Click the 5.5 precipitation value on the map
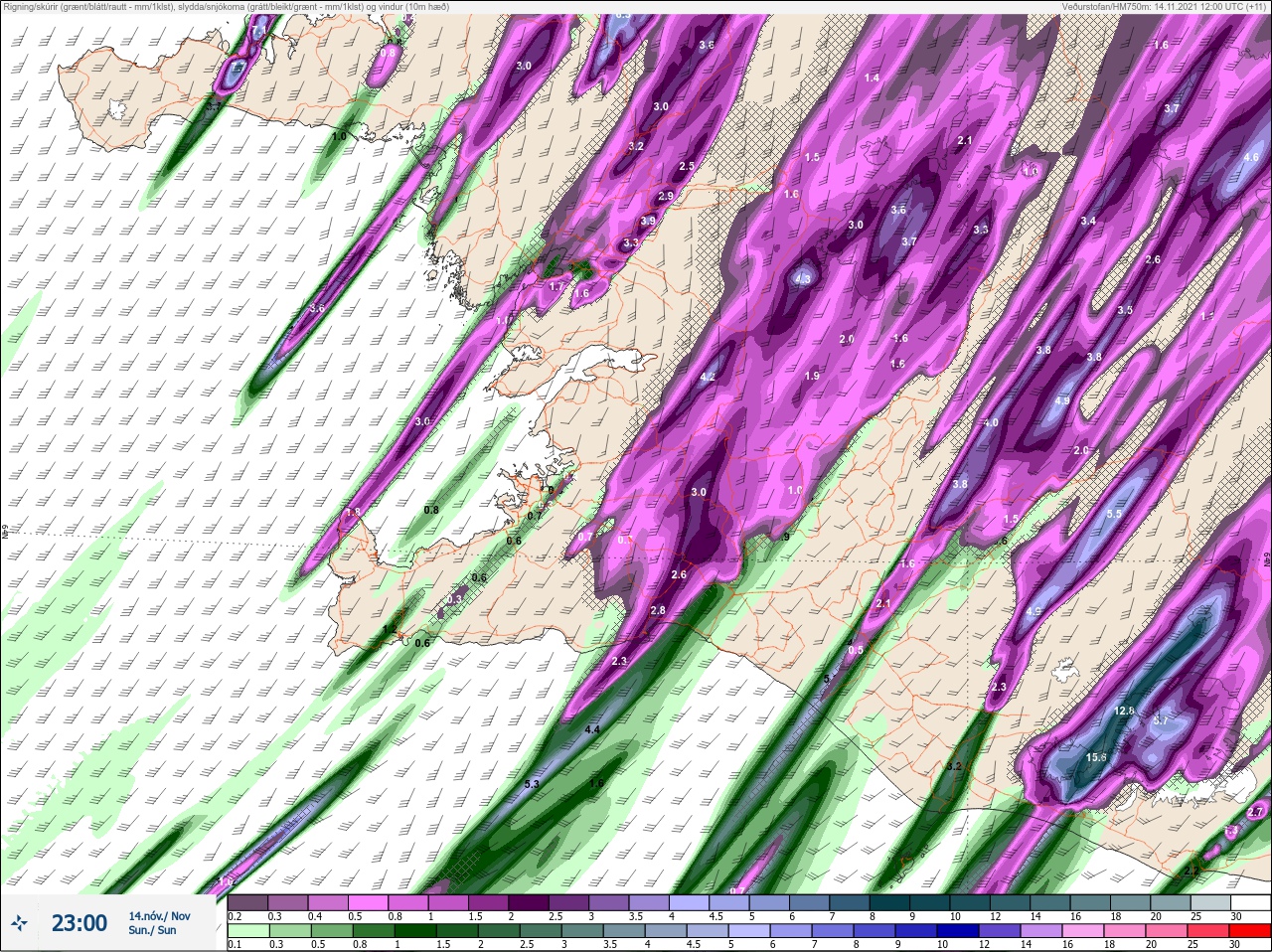The width and height of the screenshot is (1272, 952). [x=1114, y=514]
